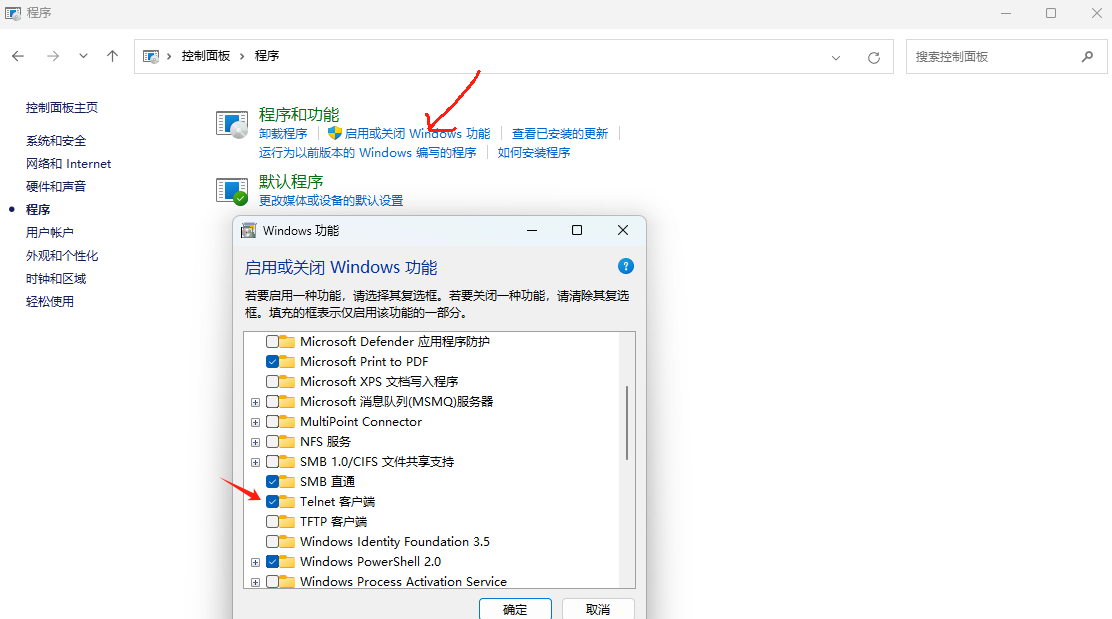Expand Windows Process Activation Service node

255,582
